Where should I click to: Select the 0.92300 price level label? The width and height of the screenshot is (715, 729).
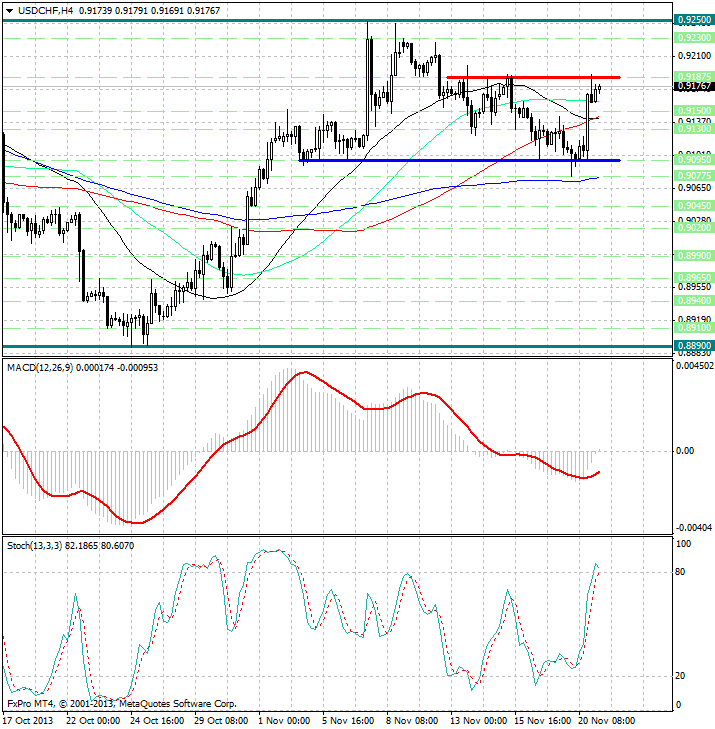point(694,38)
